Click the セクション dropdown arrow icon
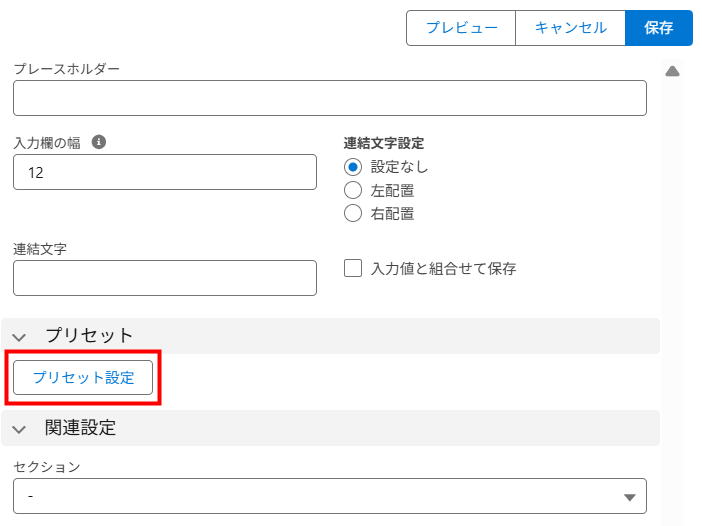The image size is (702, 526). tap(630, 497)
